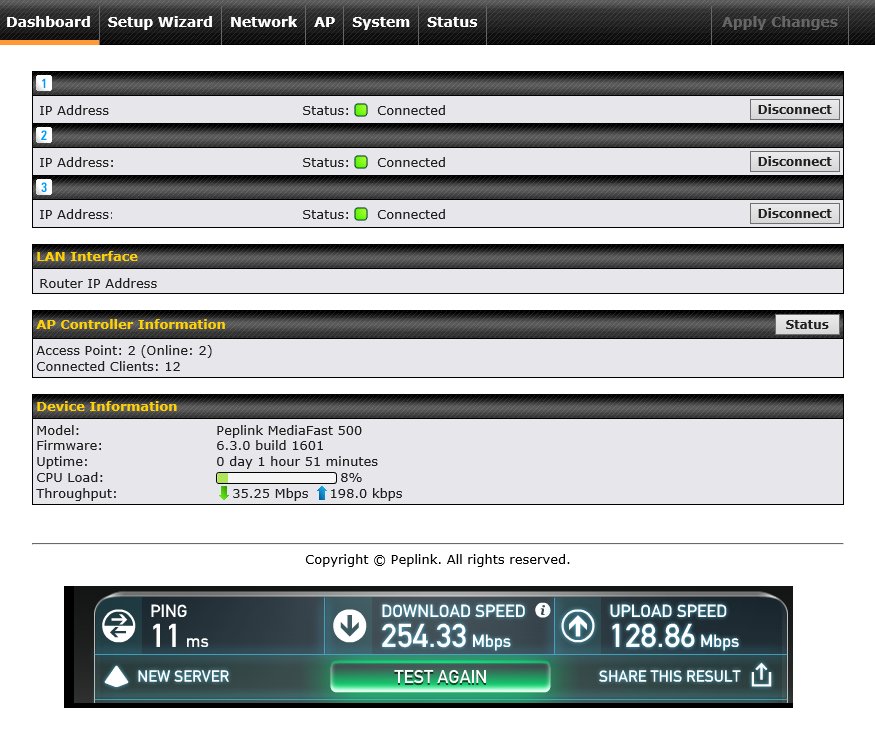This screenshot has width=875, height=736.
Task: Click uptime value 0 day 1 hour
Action: [x=297, y=461]
